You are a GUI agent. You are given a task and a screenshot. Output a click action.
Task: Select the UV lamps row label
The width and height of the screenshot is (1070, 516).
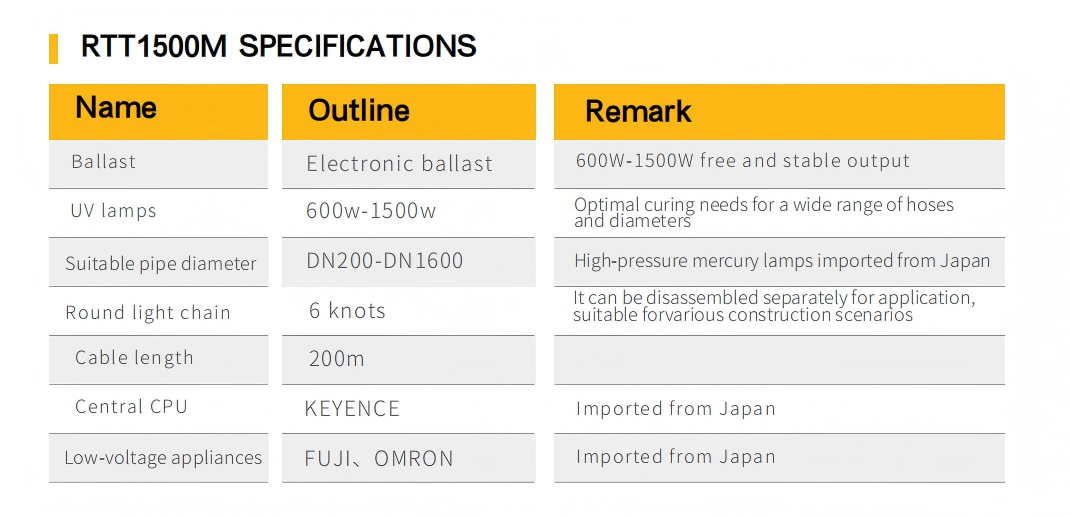(x=113, y=211)
